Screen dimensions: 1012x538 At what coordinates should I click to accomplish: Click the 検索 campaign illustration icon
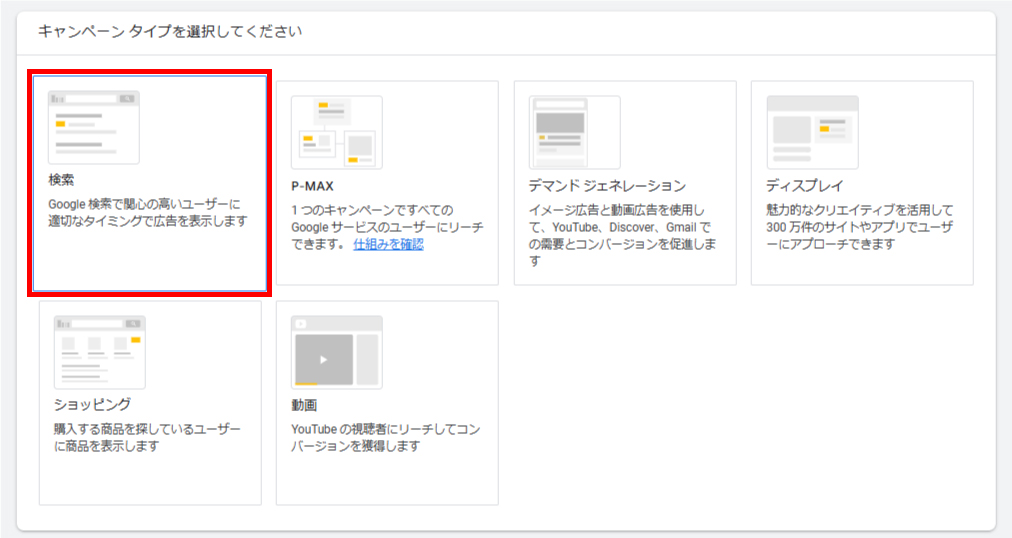[94, 127]
